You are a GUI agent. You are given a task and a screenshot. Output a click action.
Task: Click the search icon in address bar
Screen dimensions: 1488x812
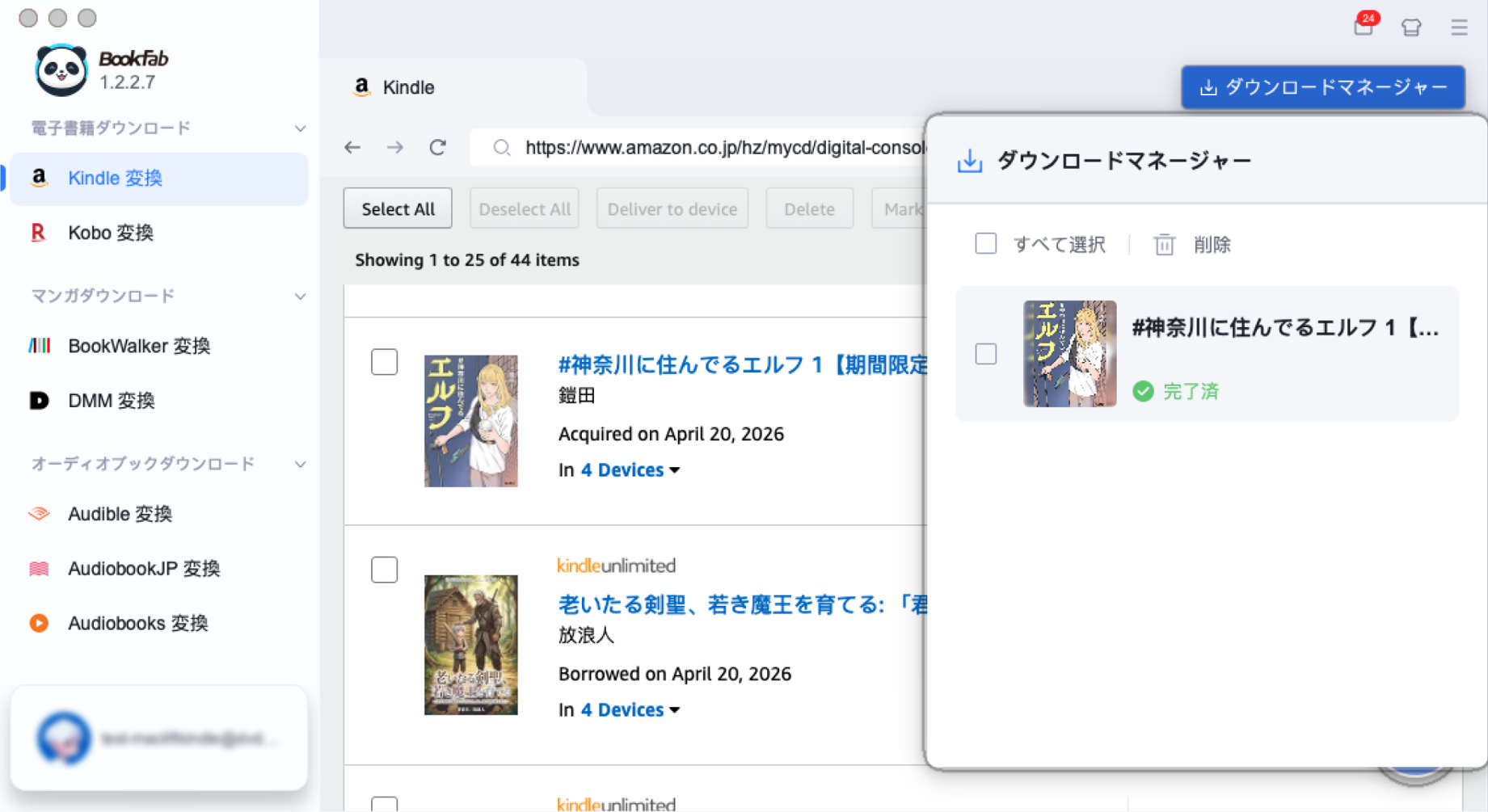coord(502,147)
